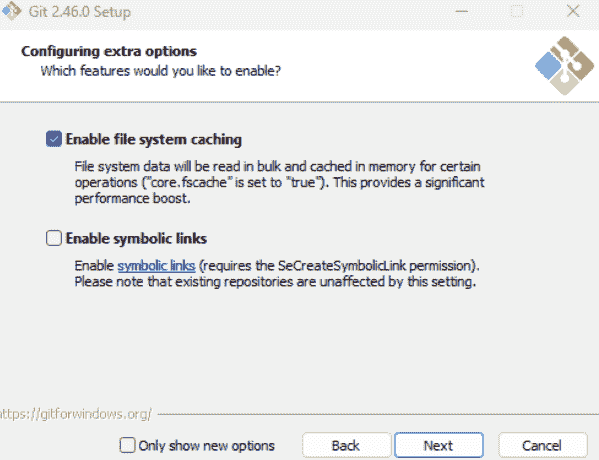Tick the Only show new options checkbox
The width and height of the screenshot is (599, 460).
pyautogui.click(x=127, y=445)
